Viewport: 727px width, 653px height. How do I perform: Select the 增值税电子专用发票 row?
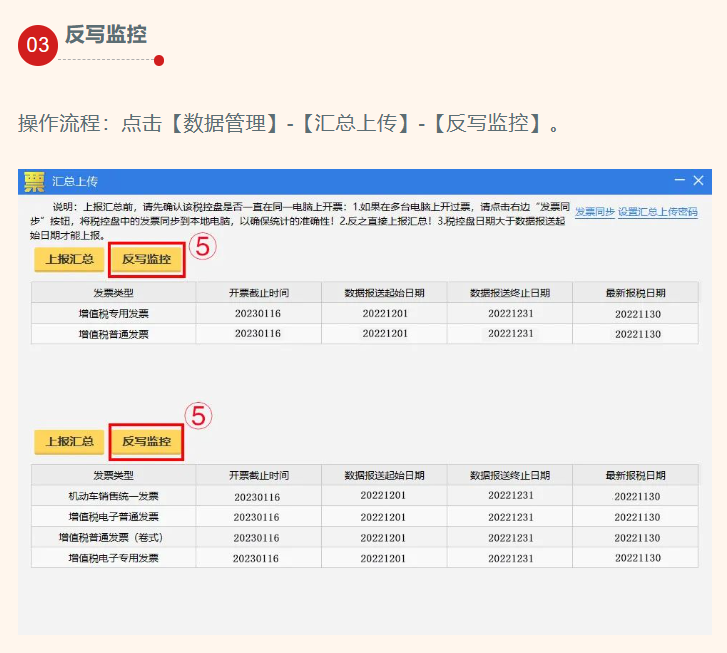(x=113, y=558)
